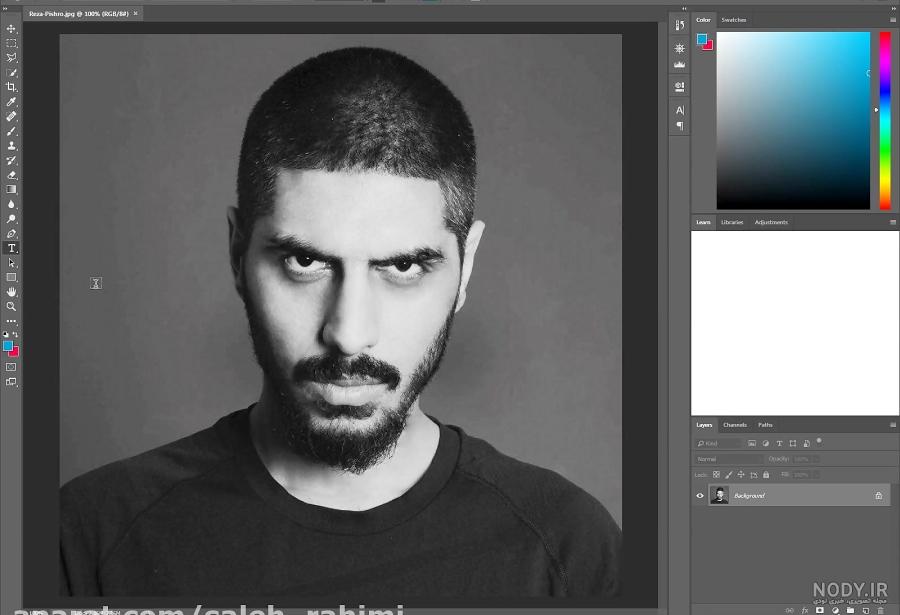
Task: Open the layer Kind filter dropdown
Action: point(717,443)
